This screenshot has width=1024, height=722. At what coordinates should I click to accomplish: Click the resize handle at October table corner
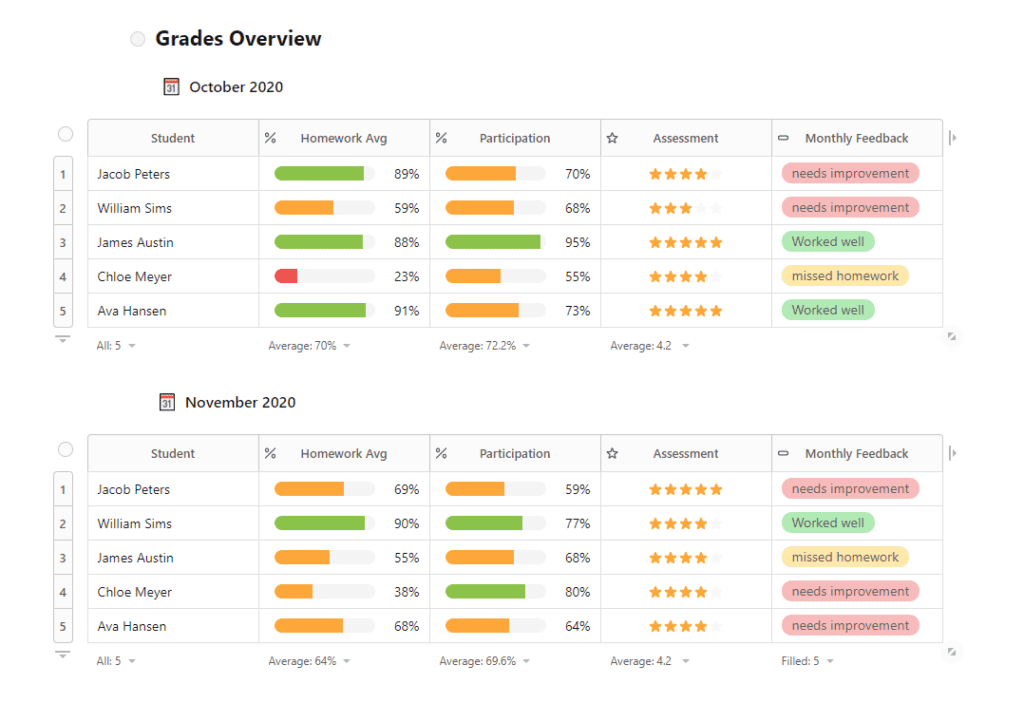pyautogui.click(x=951, y=337)
